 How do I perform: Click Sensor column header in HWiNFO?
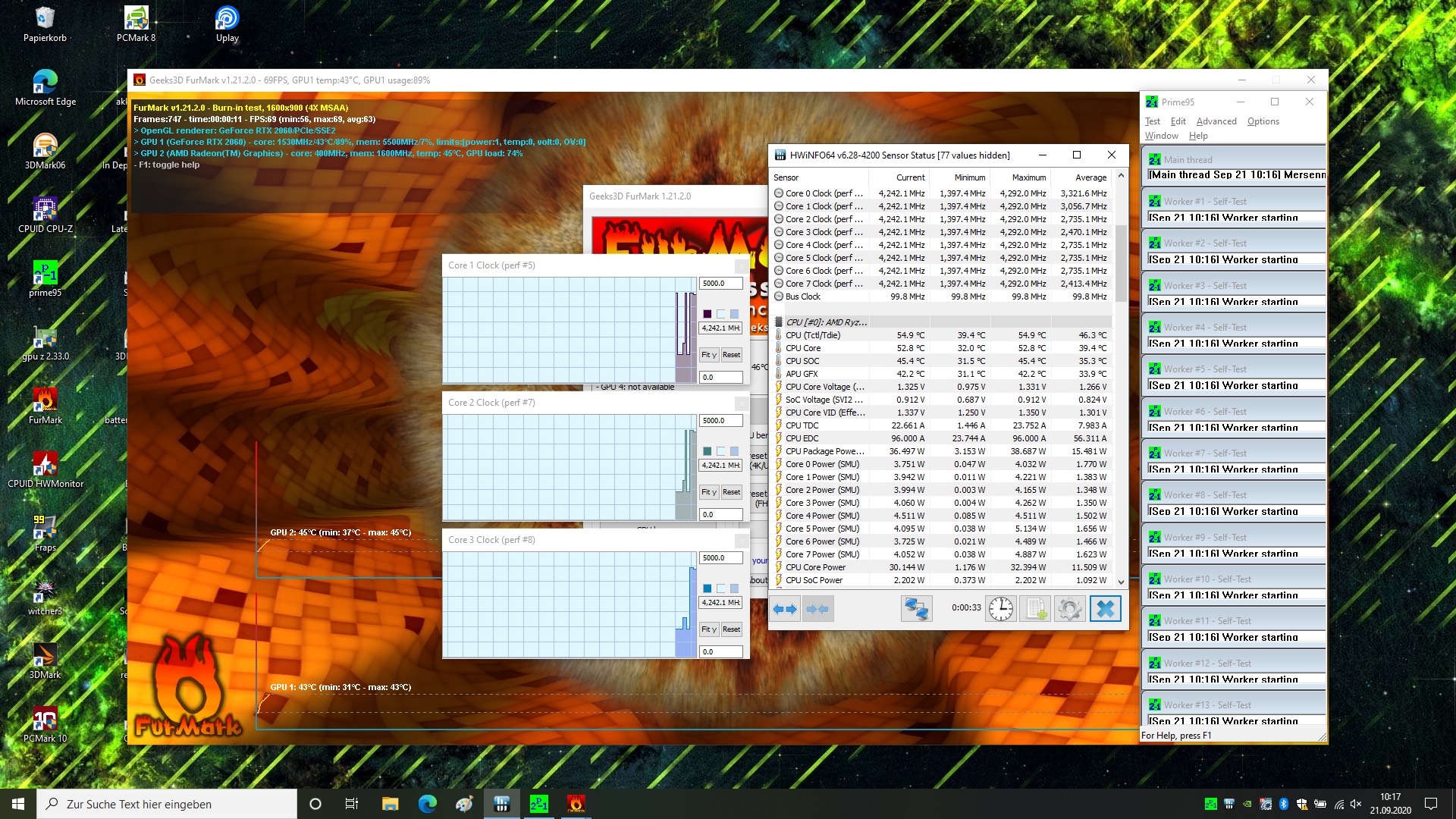pyautogui.click(x=819, y=177)
